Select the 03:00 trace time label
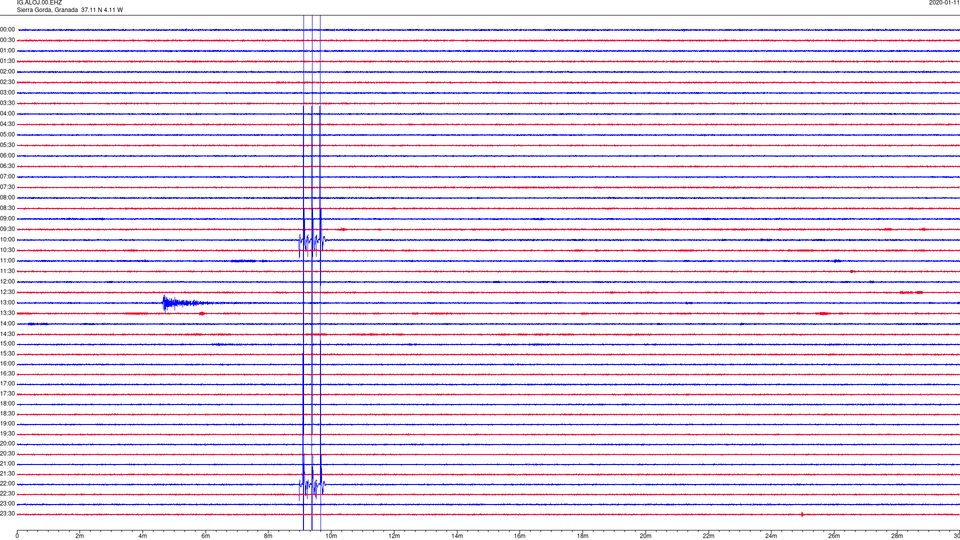Viewport: 960px width, 540px height. (7, 92)
